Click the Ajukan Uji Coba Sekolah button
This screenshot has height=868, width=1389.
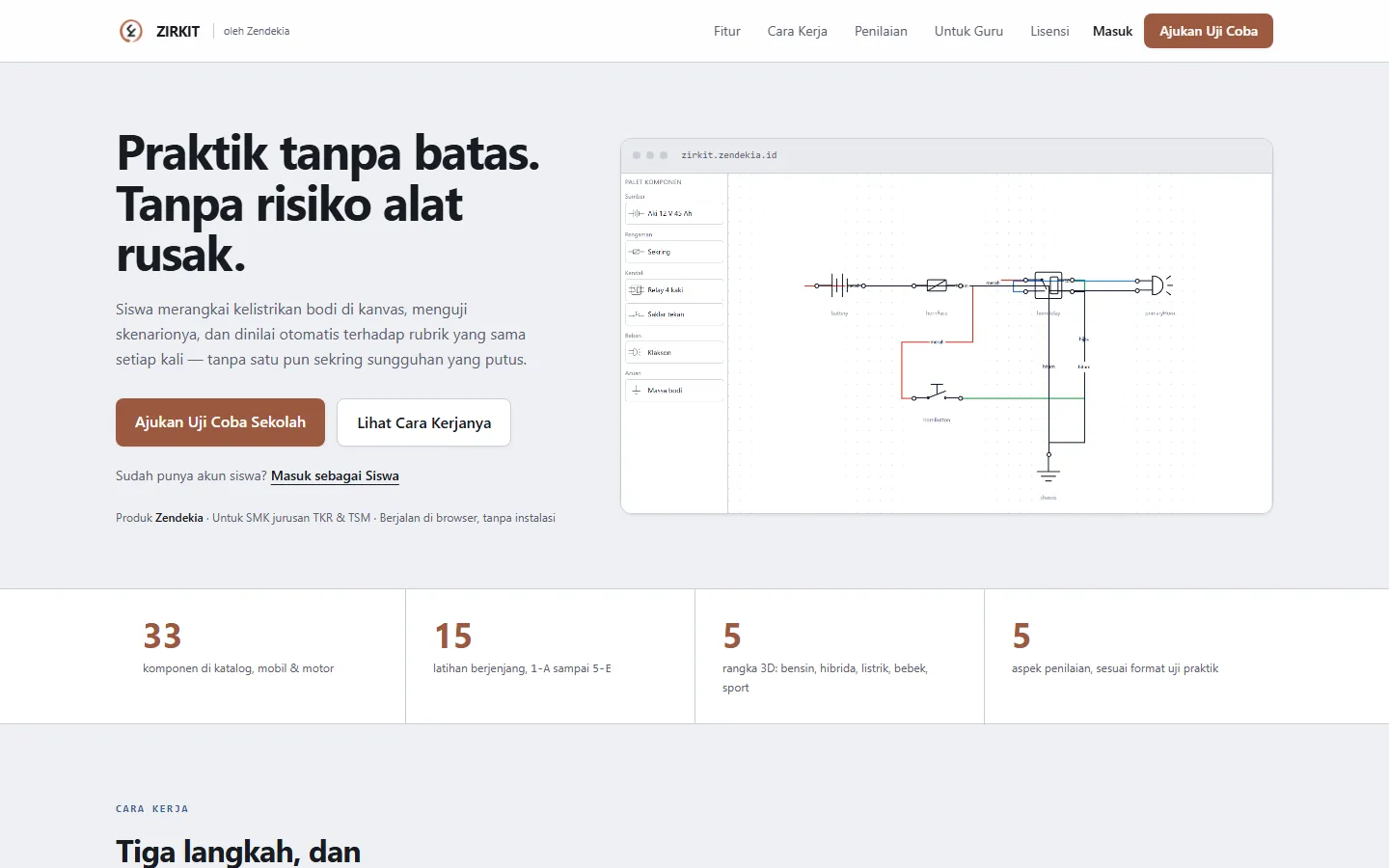point(220,422)
